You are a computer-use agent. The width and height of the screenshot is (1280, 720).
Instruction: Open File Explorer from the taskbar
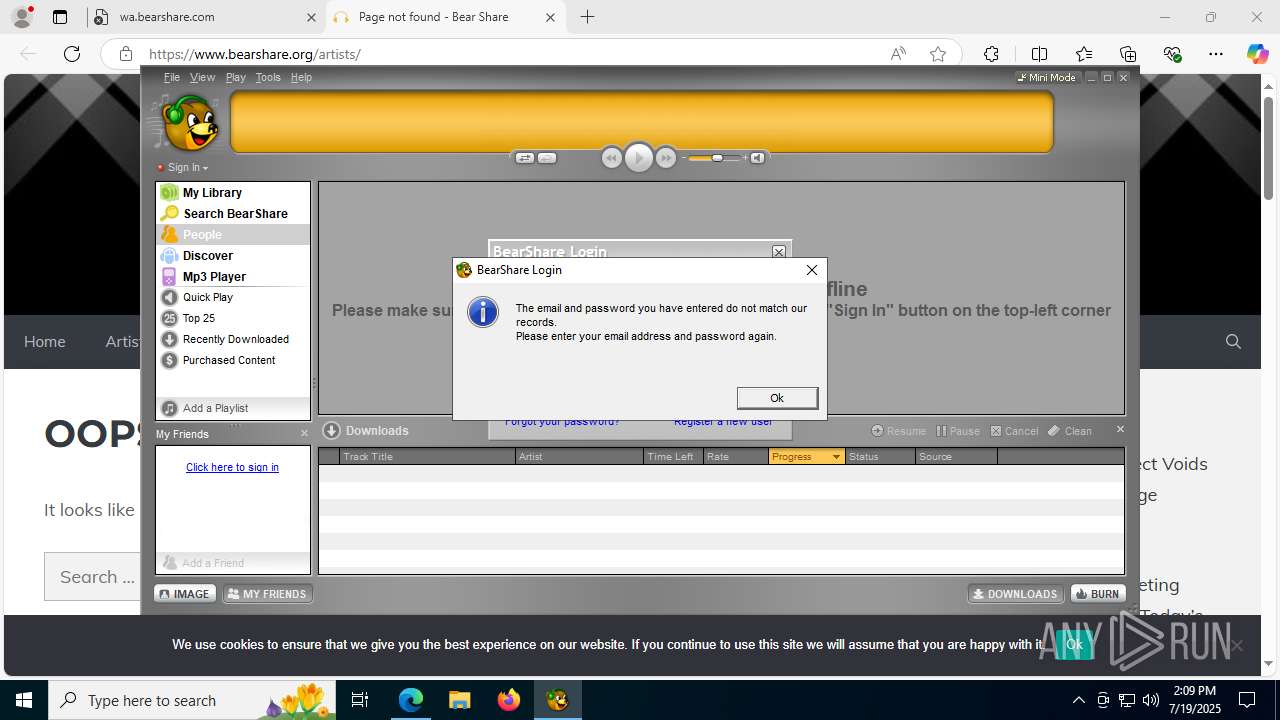[460, 700]
